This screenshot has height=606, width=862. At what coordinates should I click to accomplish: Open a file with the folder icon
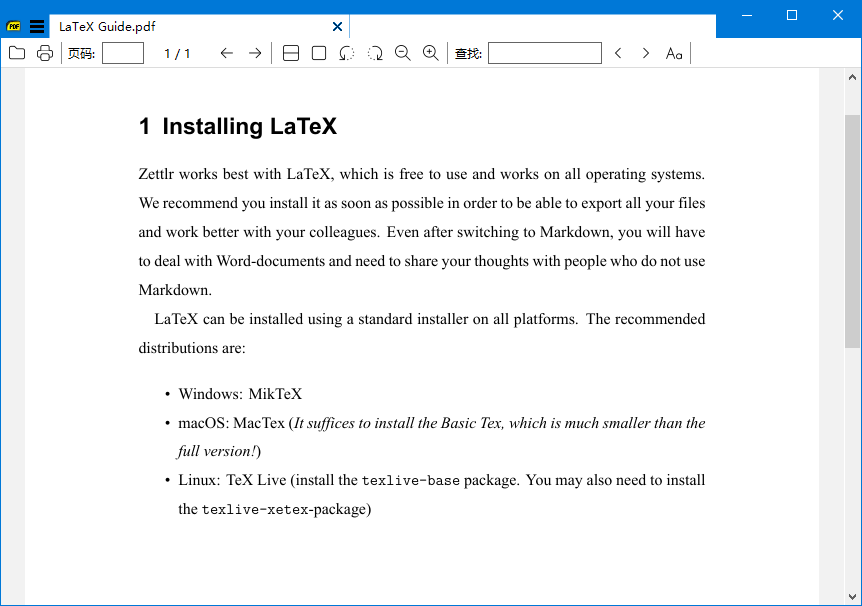pyautogui.click(x=17, y=53)
